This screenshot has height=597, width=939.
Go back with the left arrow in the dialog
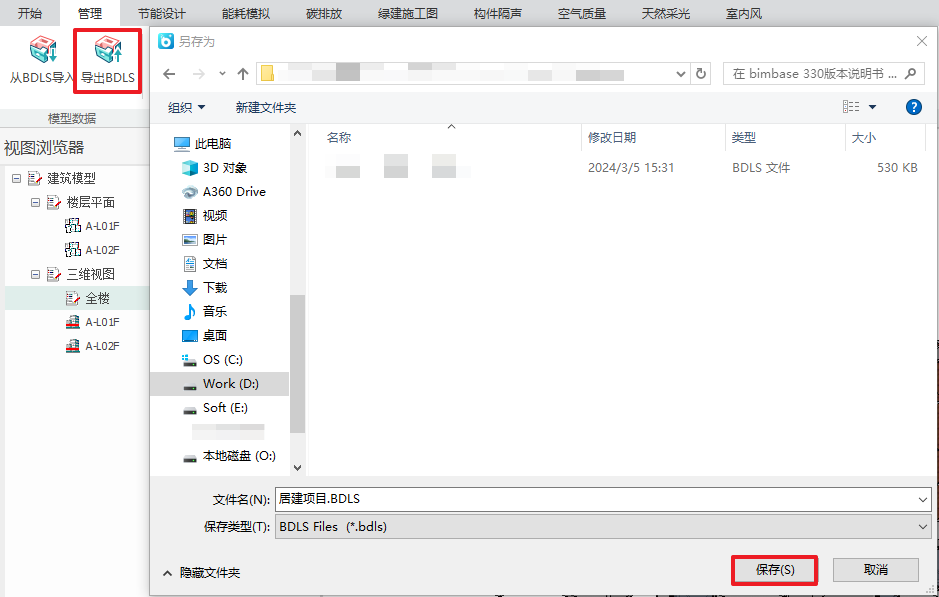pos(169,74)
